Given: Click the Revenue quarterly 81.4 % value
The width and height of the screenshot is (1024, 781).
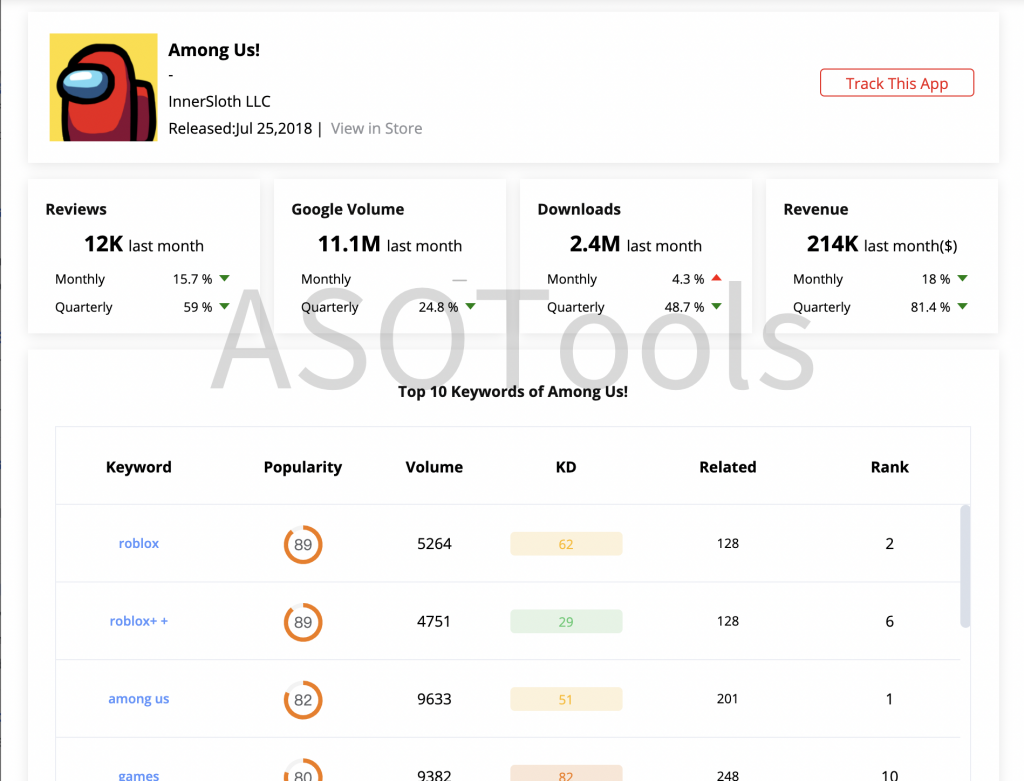Looking at the screenshot, I should click(931, 307).
